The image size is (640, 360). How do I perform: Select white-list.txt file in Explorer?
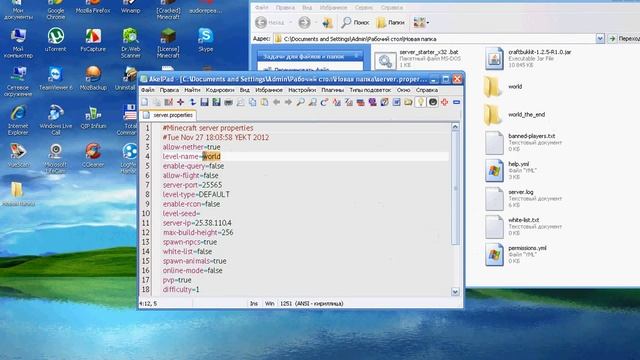[x=524, y=227]
